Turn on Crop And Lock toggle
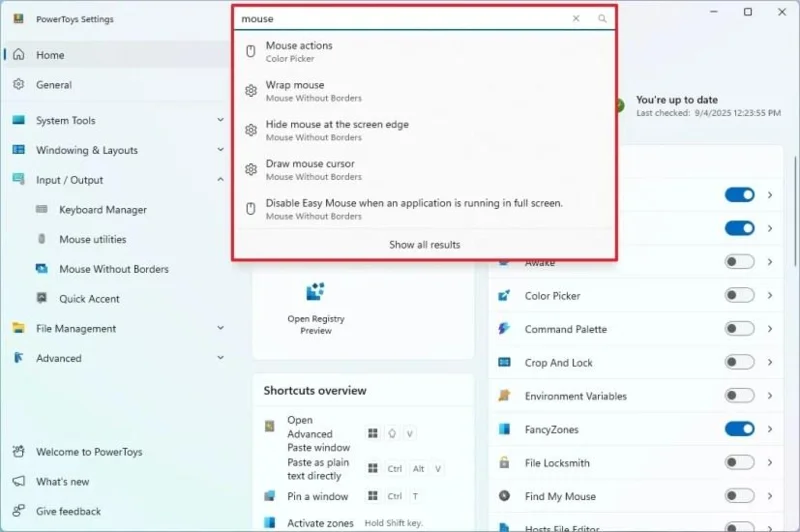The image size is (800, 532). point(739,362)
